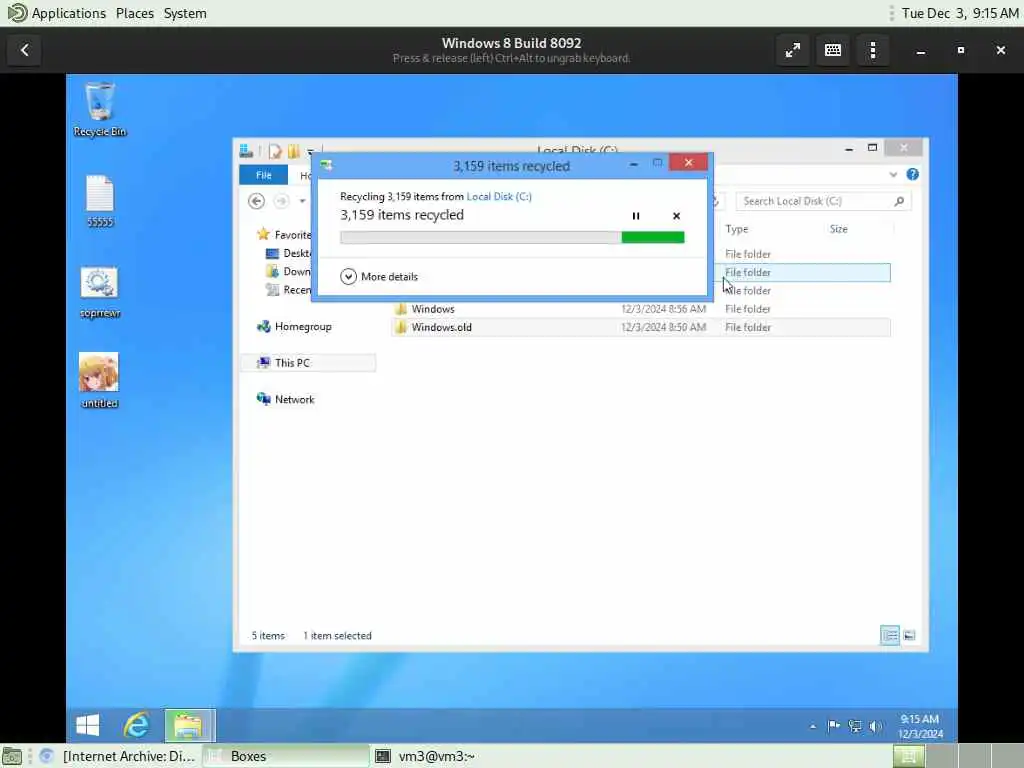The image size is (1024, 768).
Task: Cancel the recycling operation with the X
Action: pos(677,216)
